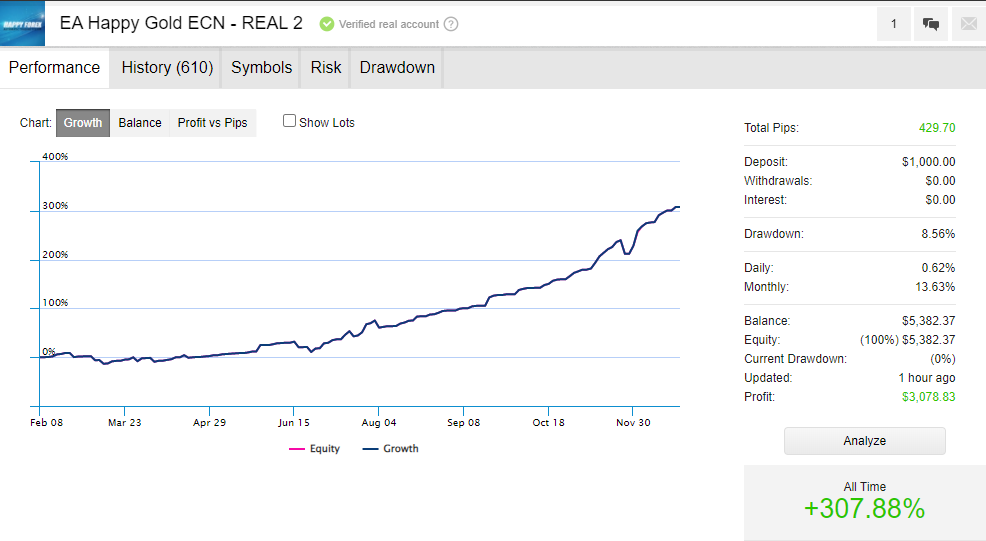Select the Growth chart button
The width and height of the screenshot is (986, 541).
point(83,123)
